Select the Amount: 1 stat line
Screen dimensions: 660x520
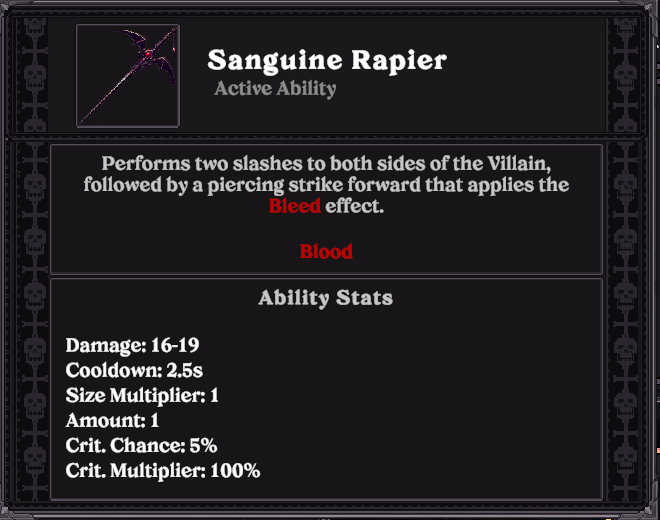click(112, 421)
